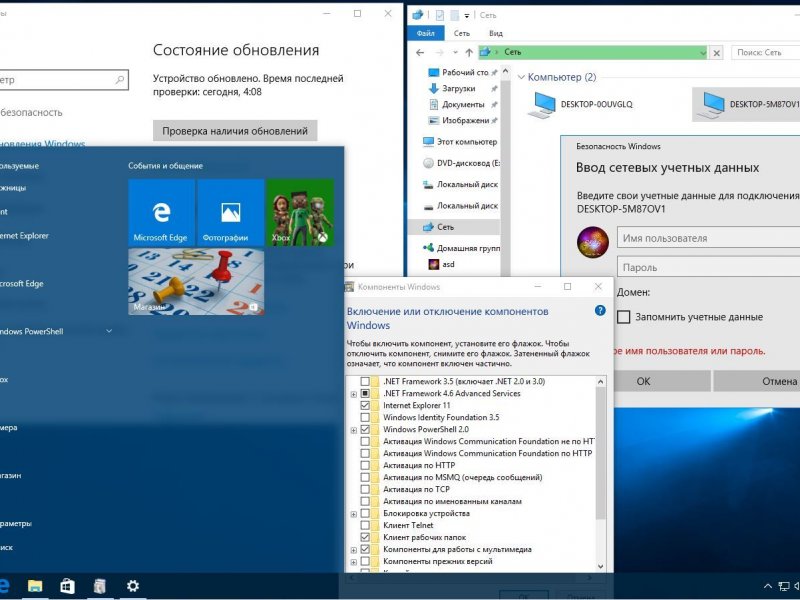Click the Поиск: Сеть search field
Screen dimensions: 800x600
(765, 52)
